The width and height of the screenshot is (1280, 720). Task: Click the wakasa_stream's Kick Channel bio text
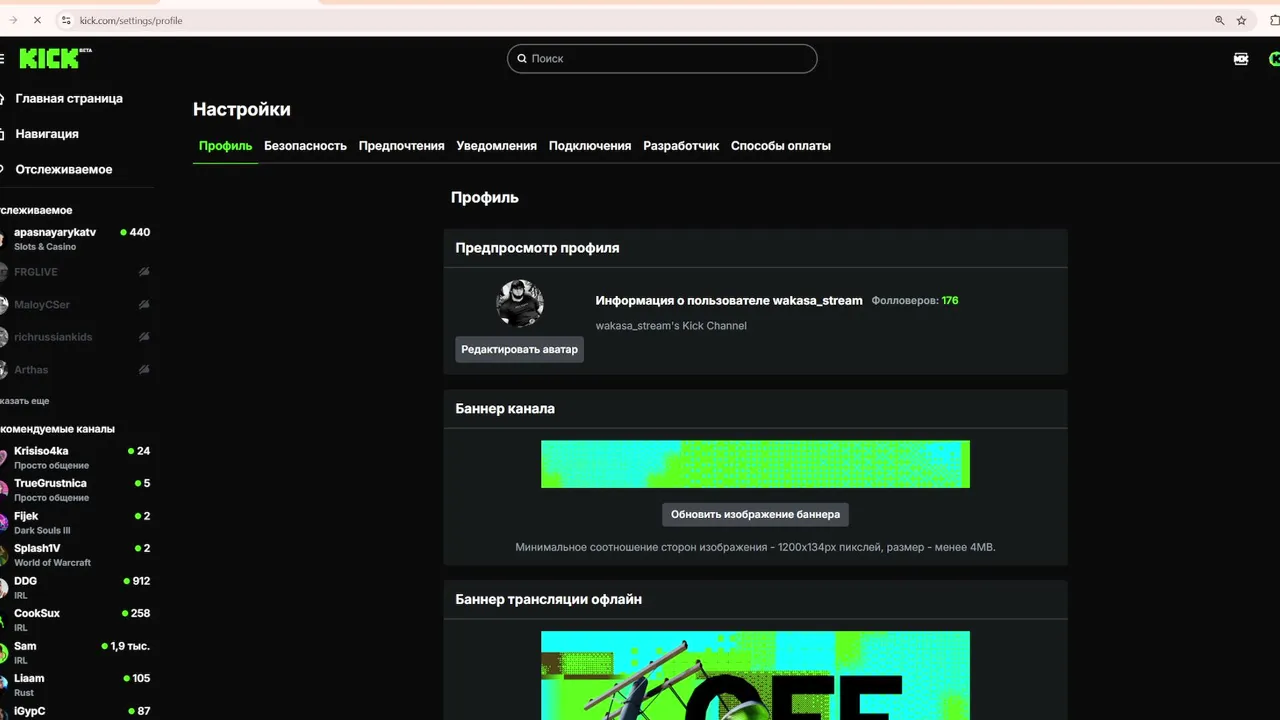(x=671, y=326)
